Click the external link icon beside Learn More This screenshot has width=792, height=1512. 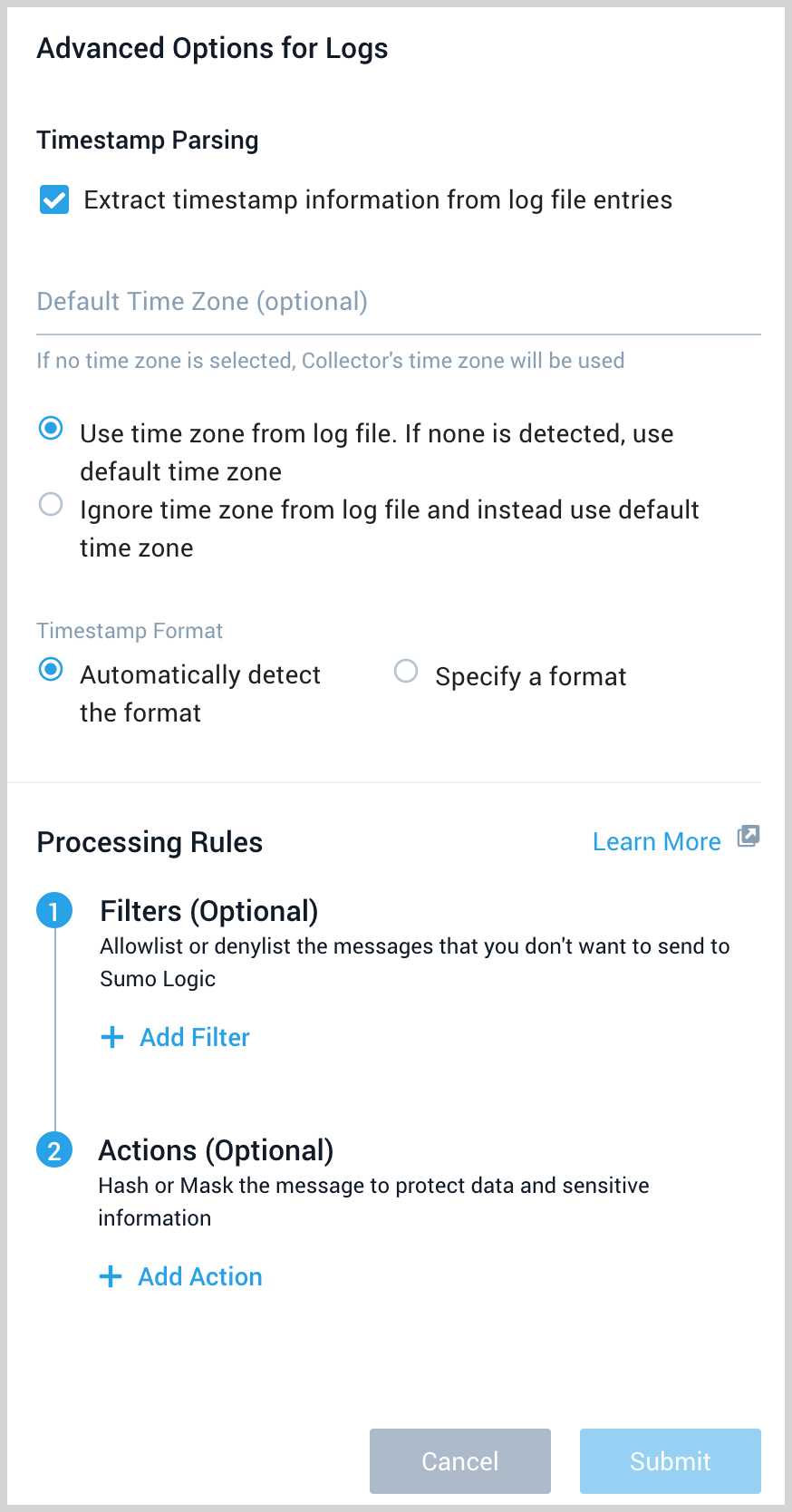(748, 836)
